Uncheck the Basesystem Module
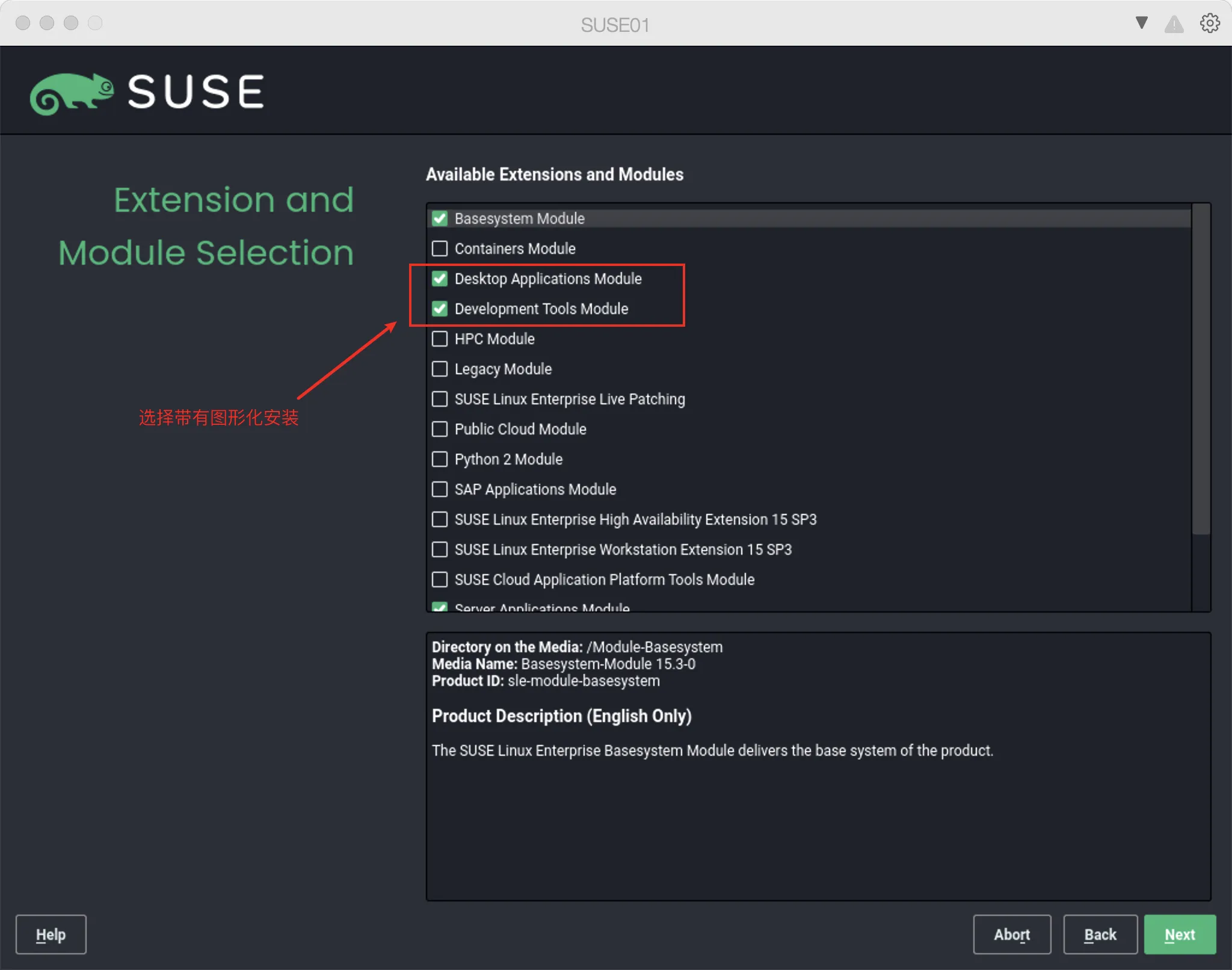 pos(439,218)
